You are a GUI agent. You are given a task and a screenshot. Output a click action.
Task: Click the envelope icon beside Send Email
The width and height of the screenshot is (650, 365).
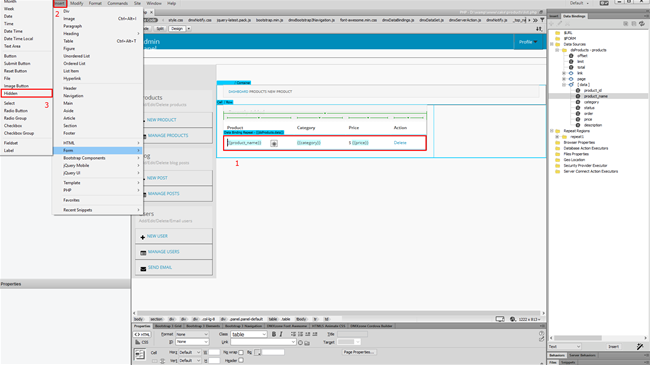(x=143, y=268)
